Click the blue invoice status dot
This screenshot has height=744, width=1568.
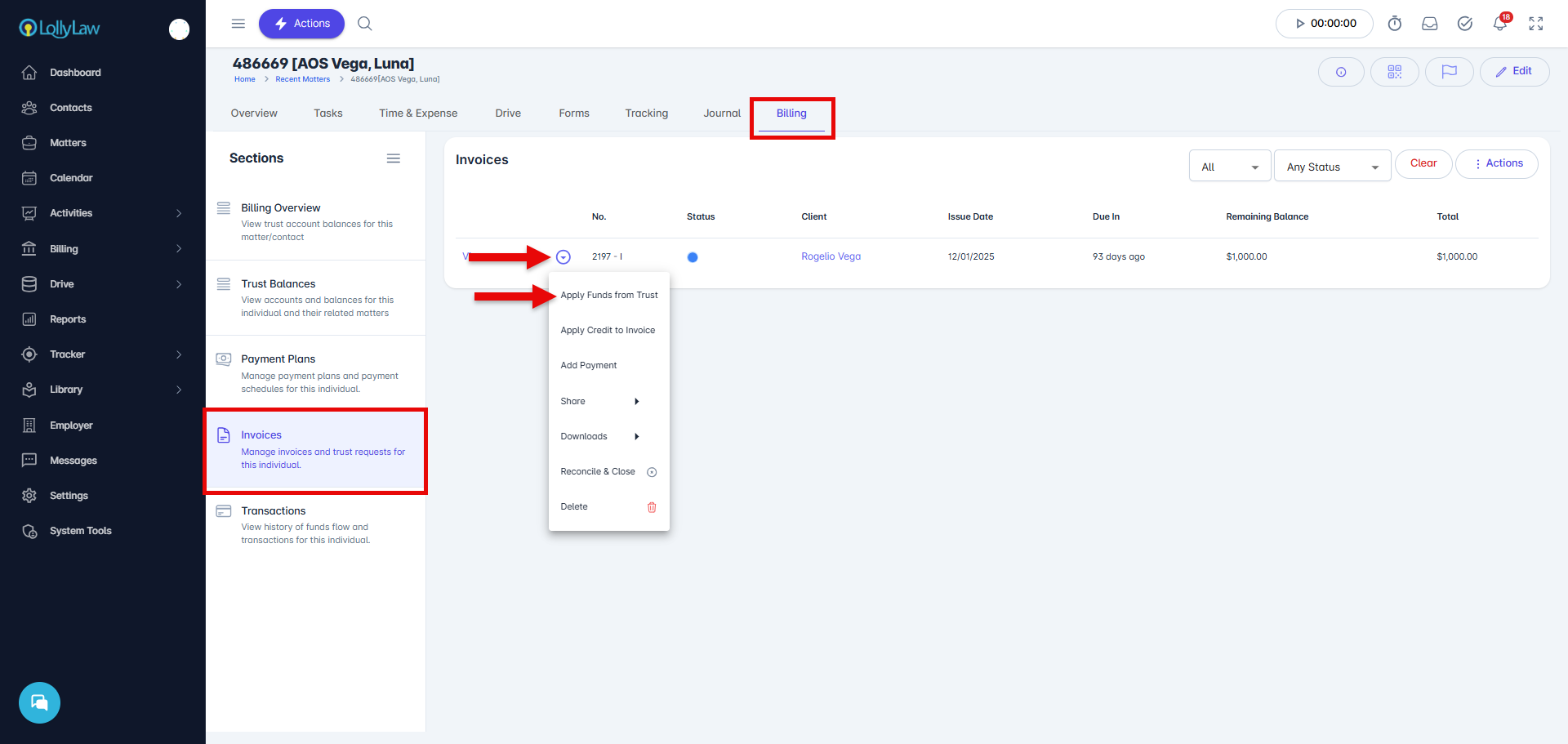point(693,257)
